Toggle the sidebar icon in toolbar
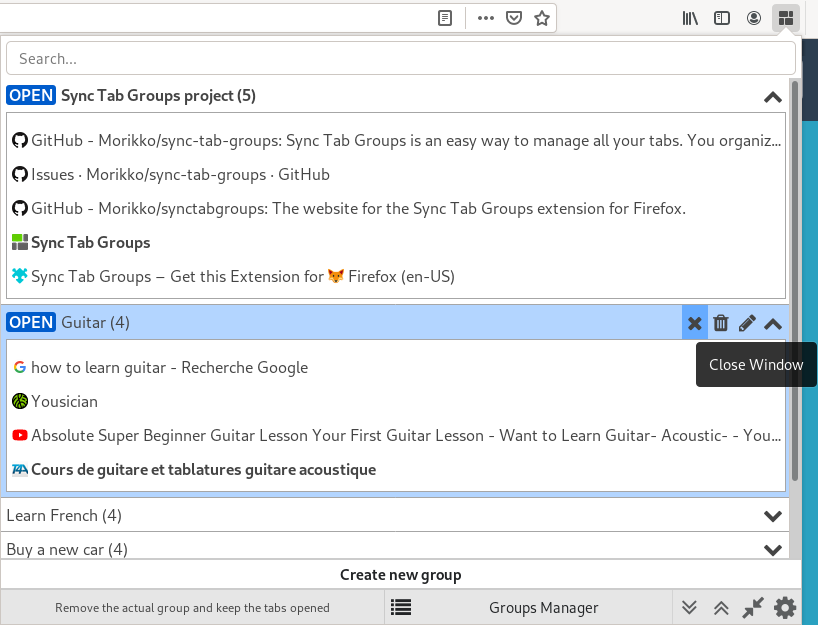818x625 pixels. coord(722,18)
